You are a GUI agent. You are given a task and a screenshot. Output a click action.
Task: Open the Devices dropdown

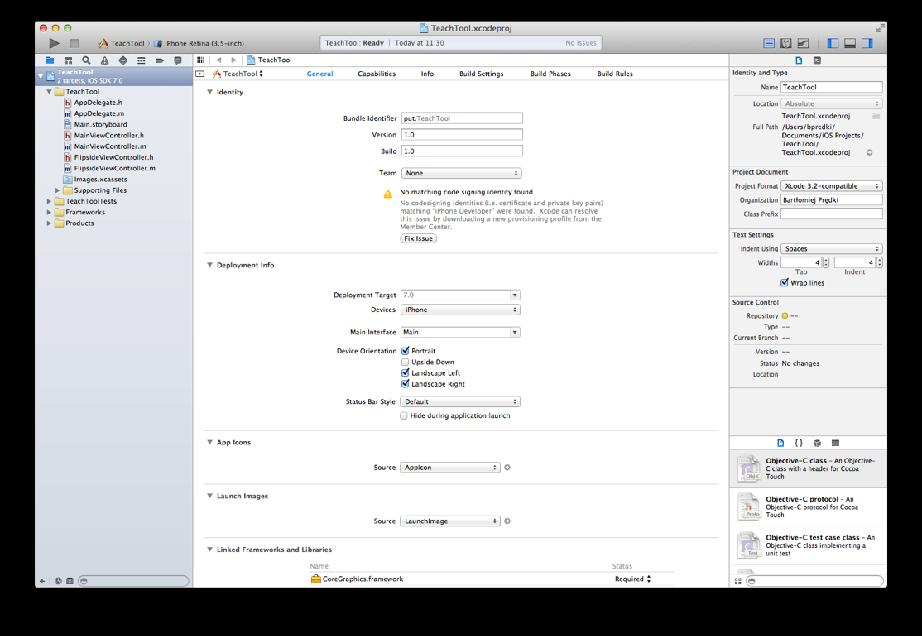(461, 310)
